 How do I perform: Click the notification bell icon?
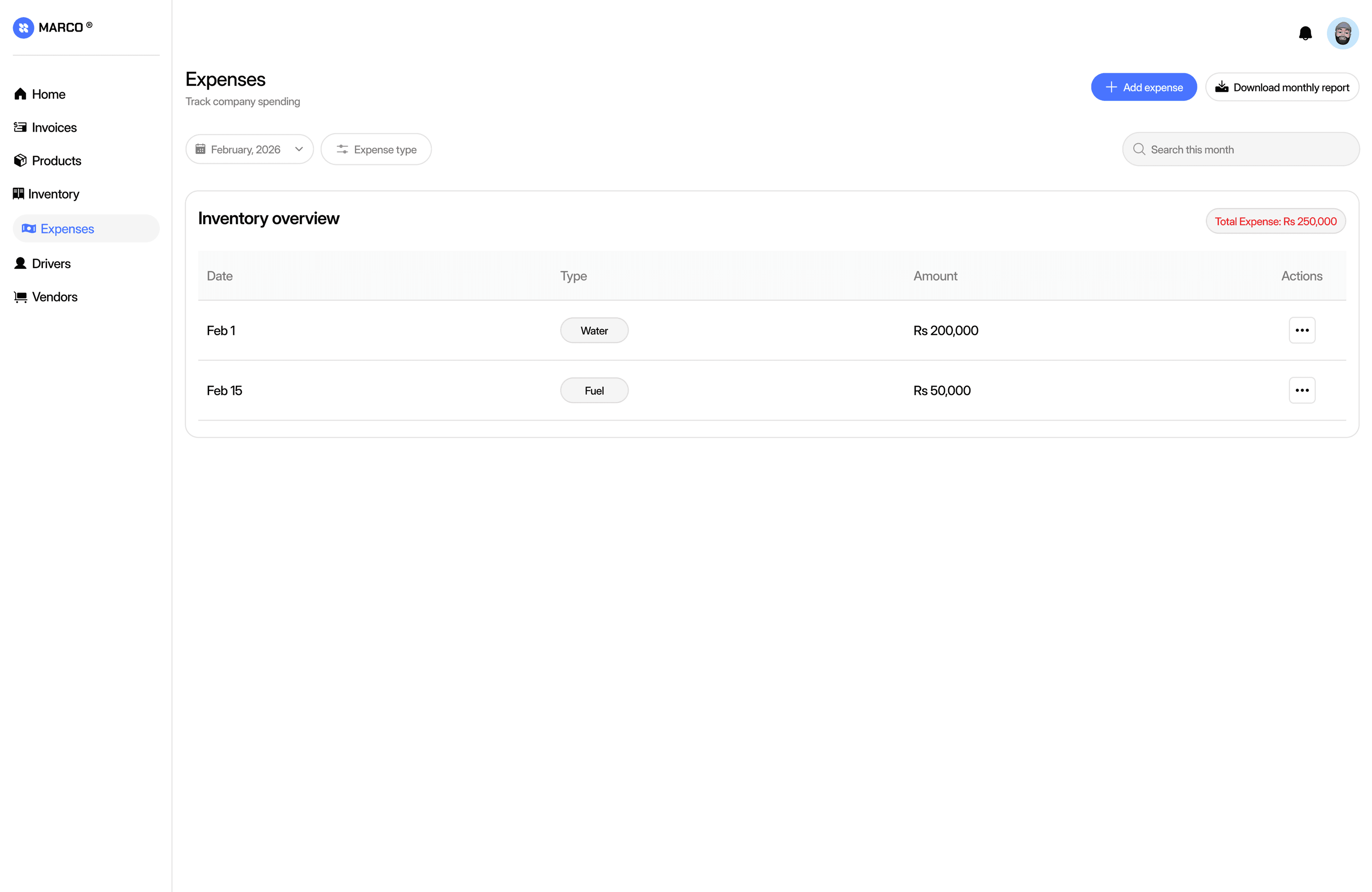[1305, 34]
